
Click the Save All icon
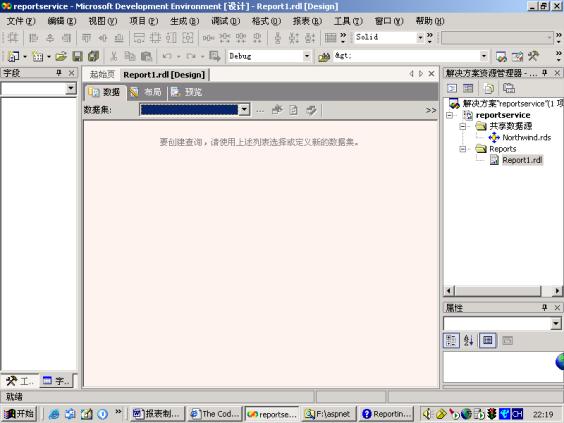click(94, 56)
